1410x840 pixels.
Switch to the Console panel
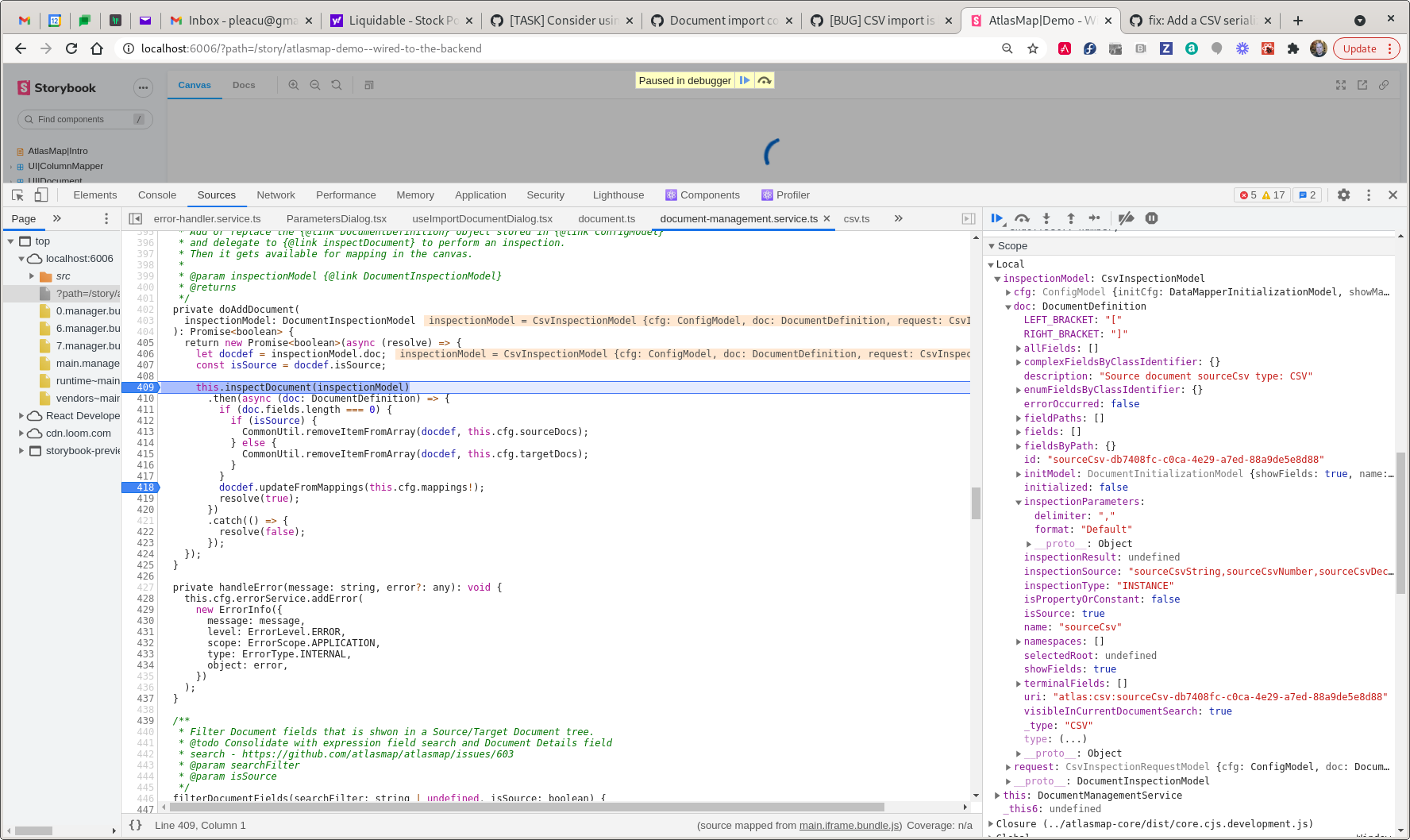tap(156, 195)
